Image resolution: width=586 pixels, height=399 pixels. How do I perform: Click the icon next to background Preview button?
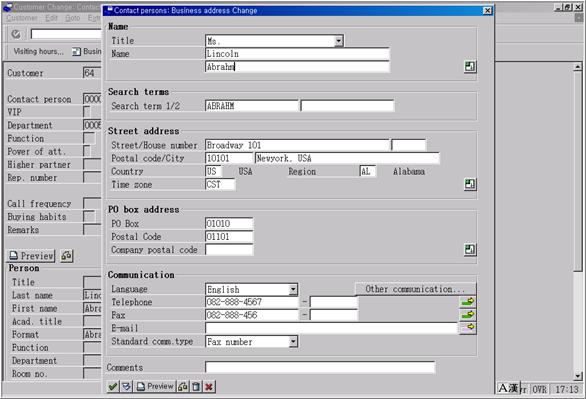[x=67, y=256]
